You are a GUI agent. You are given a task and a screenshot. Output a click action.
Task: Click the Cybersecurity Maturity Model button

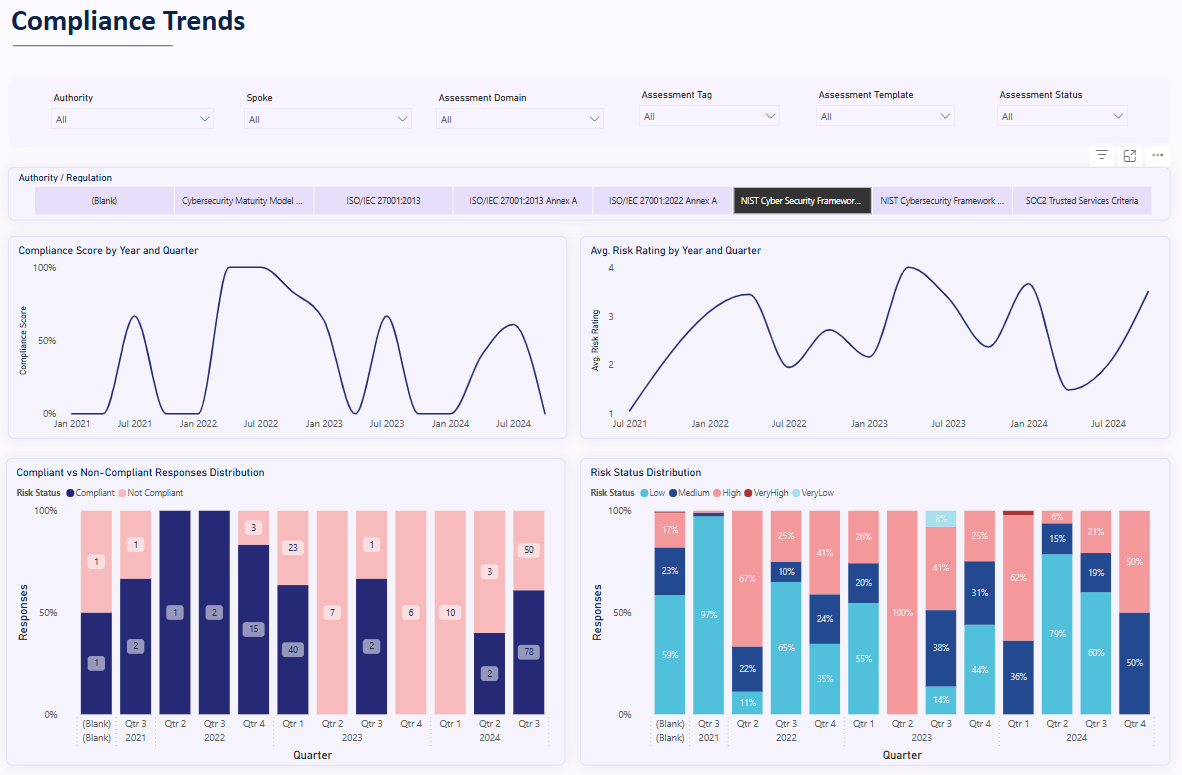pyautogui.click(x=243, y=200)
